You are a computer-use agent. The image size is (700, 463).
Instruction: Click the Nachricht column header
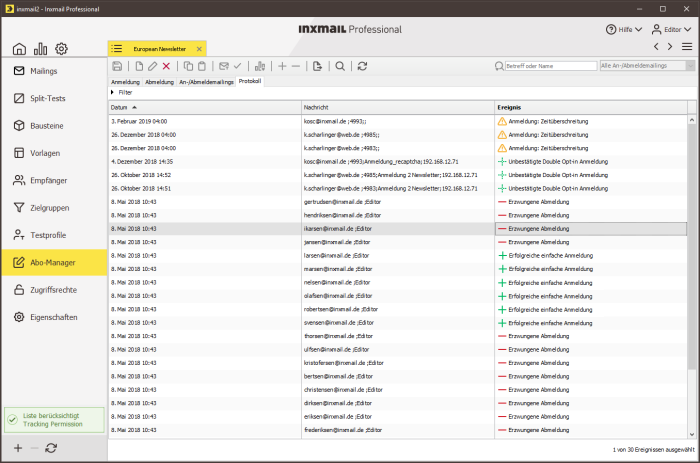pyautogui.click(x=398, y=107)
